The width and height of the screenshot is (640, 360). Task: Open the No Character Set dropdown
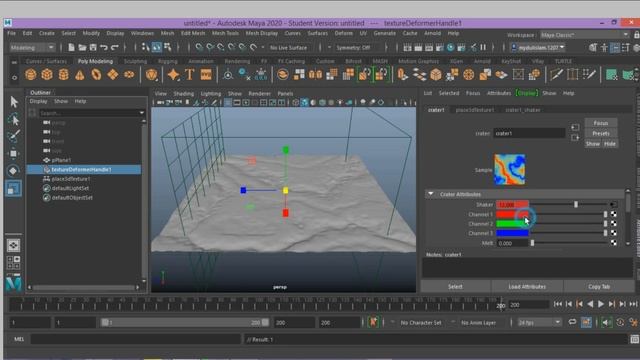420,322
